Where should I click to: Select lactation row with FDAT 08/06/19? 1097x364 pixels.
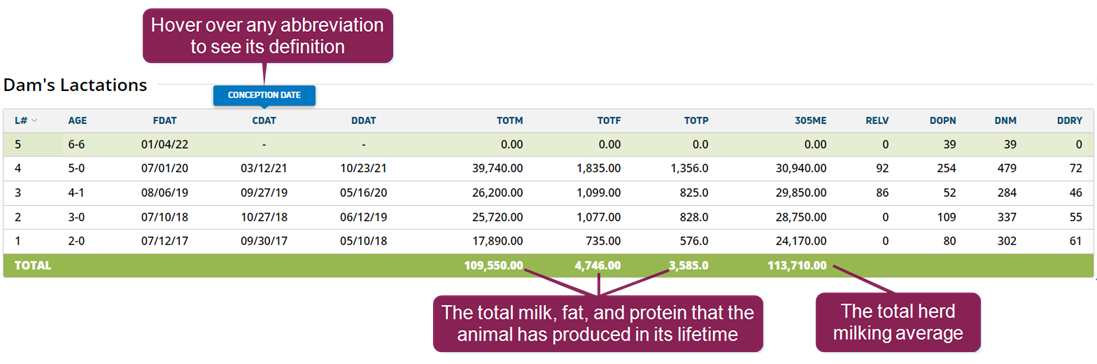[548, 192]
